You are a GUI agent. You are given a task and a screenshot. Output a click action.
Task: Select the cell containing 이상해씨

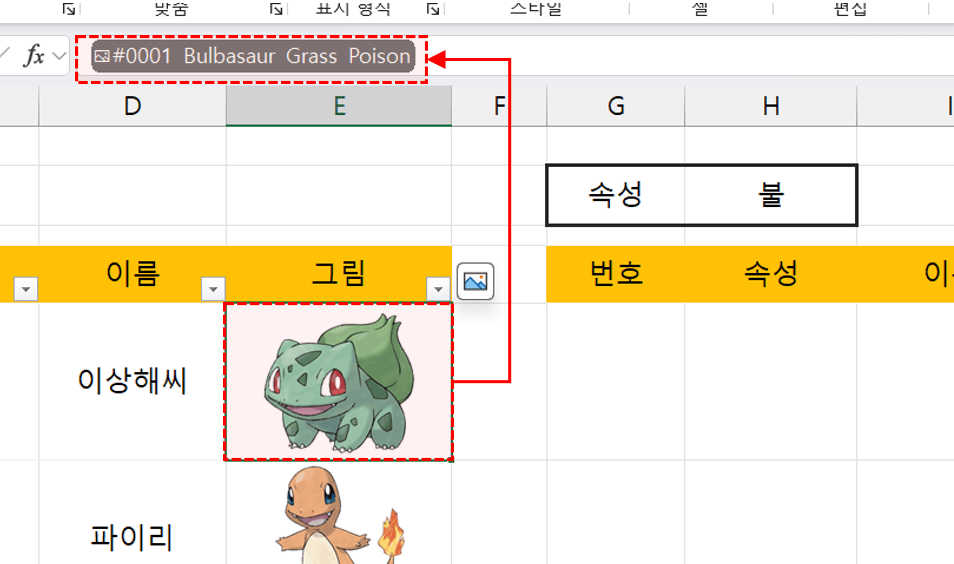(x=132, y=381)
